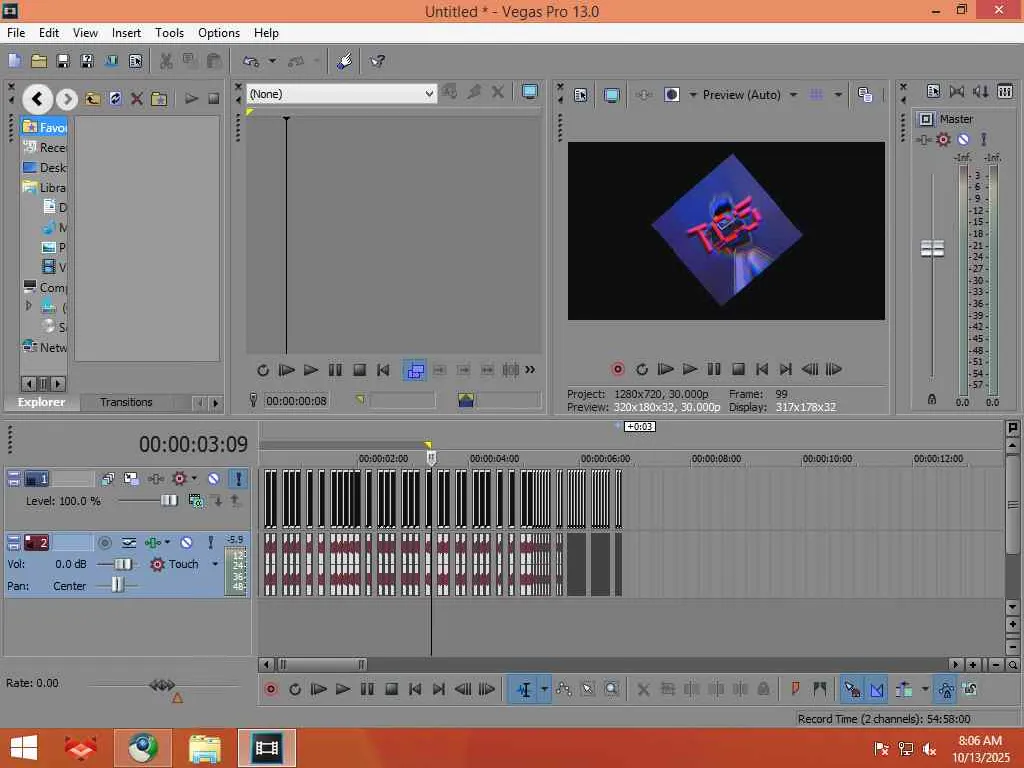Click the Split Screen View icon in the preview
This screenshot has height=768, width=1024.
point(671,95)
